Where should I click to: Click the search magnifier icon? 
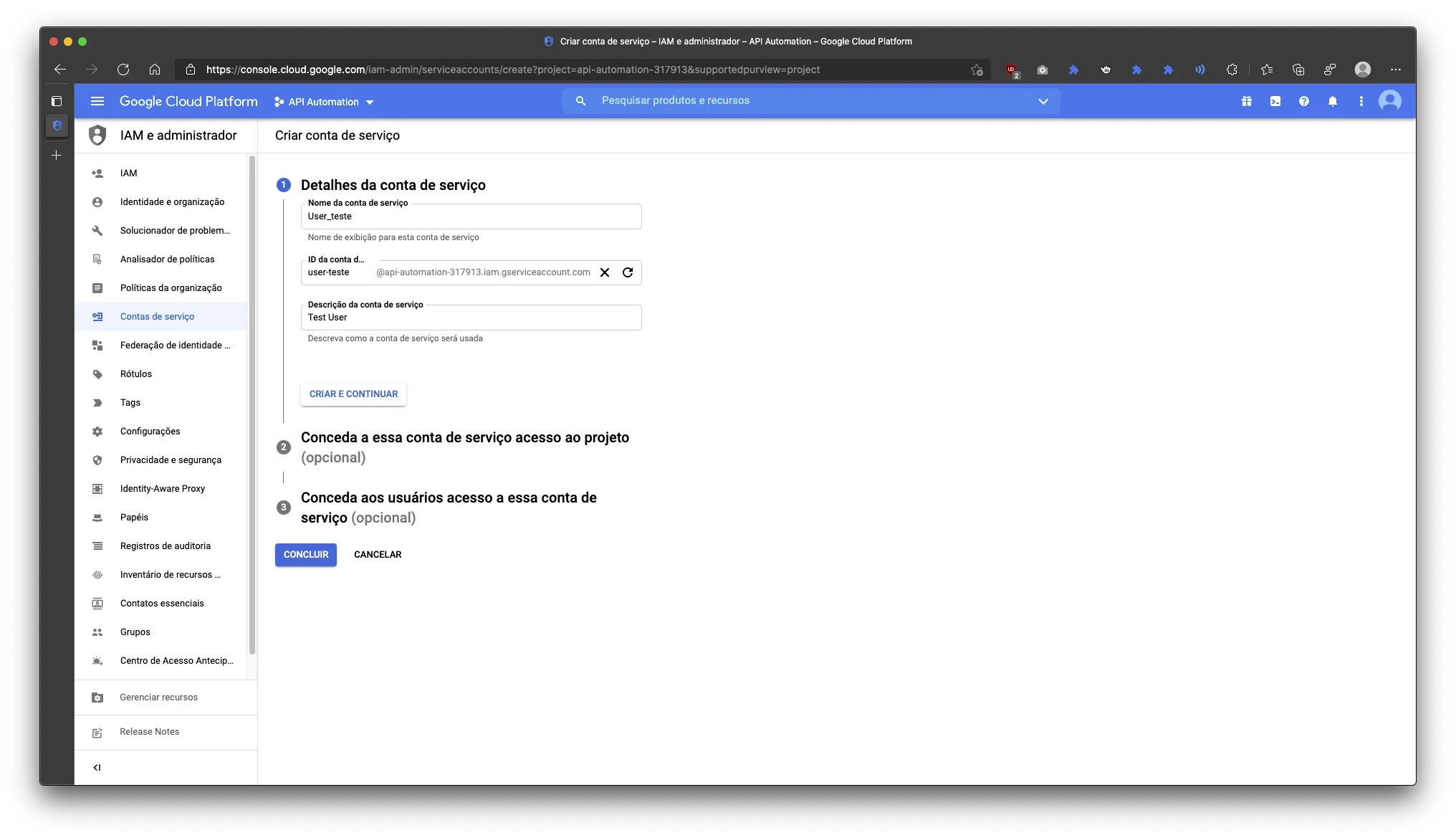coord(581,101)
